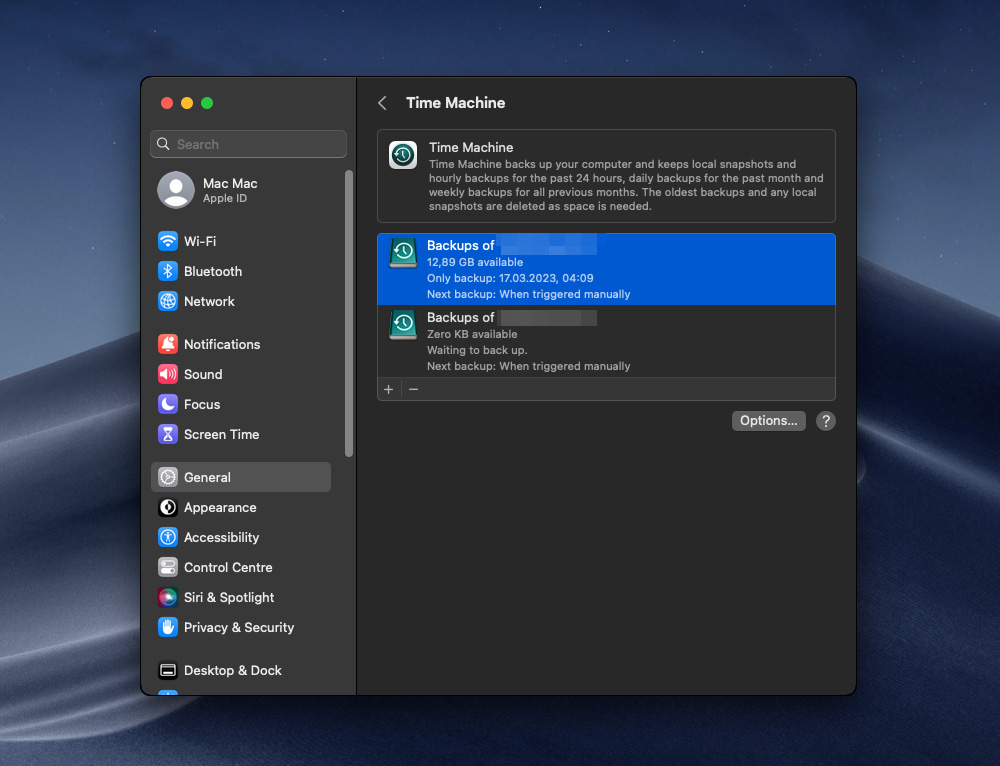This screenshot has width=1000, height=766.
Task: Click the Time Machine page title
Action: point(455,103)
